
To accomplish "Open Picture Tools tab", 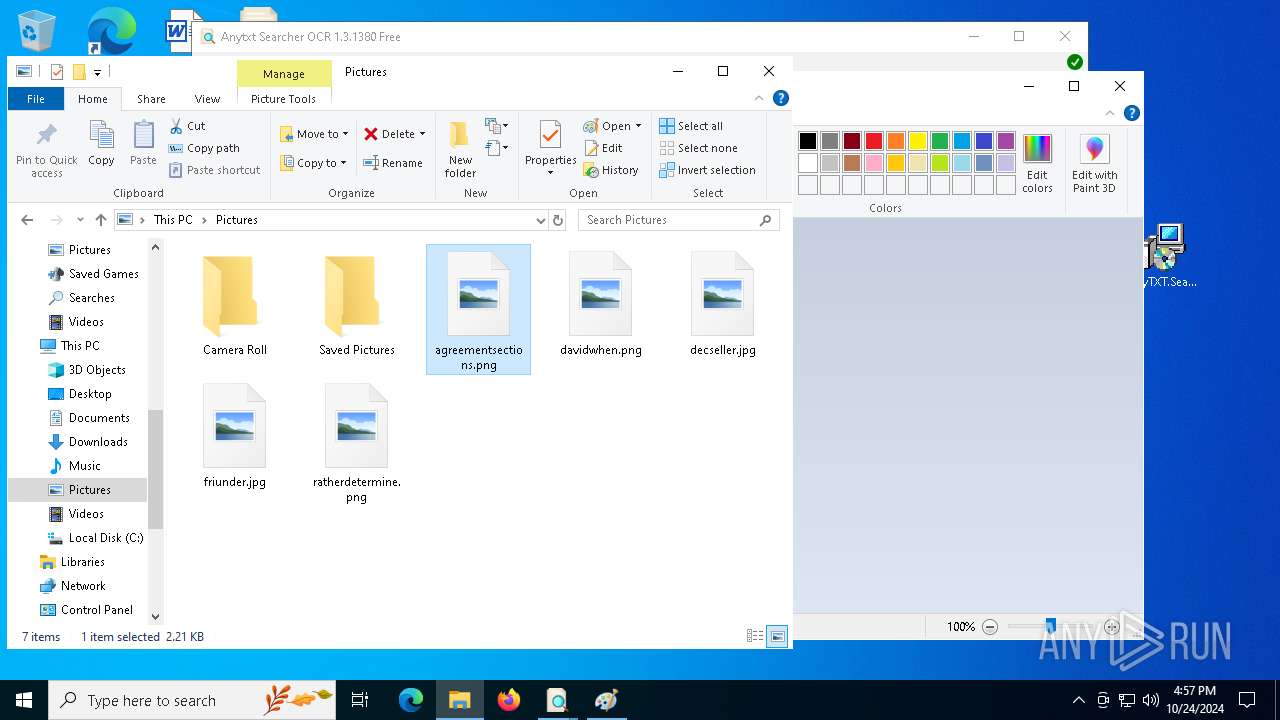I will click(283, 99).
